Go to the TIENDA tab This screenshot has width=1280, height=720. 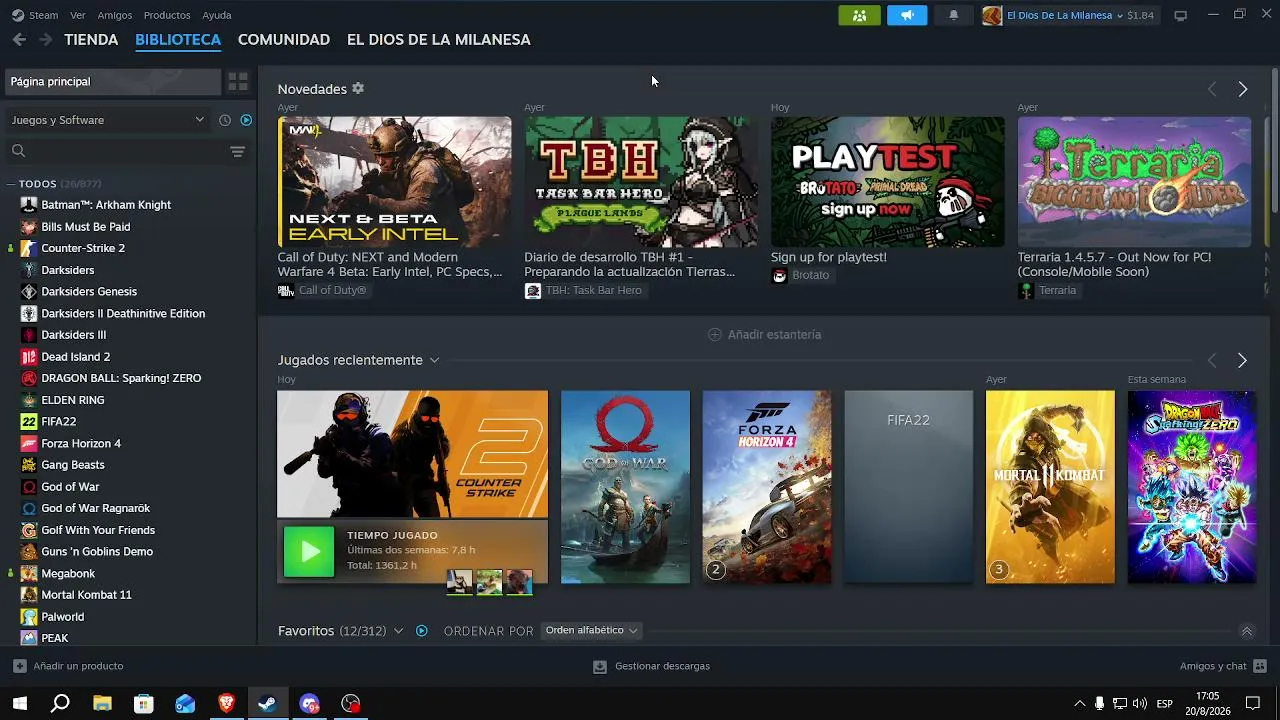[91, 40]
